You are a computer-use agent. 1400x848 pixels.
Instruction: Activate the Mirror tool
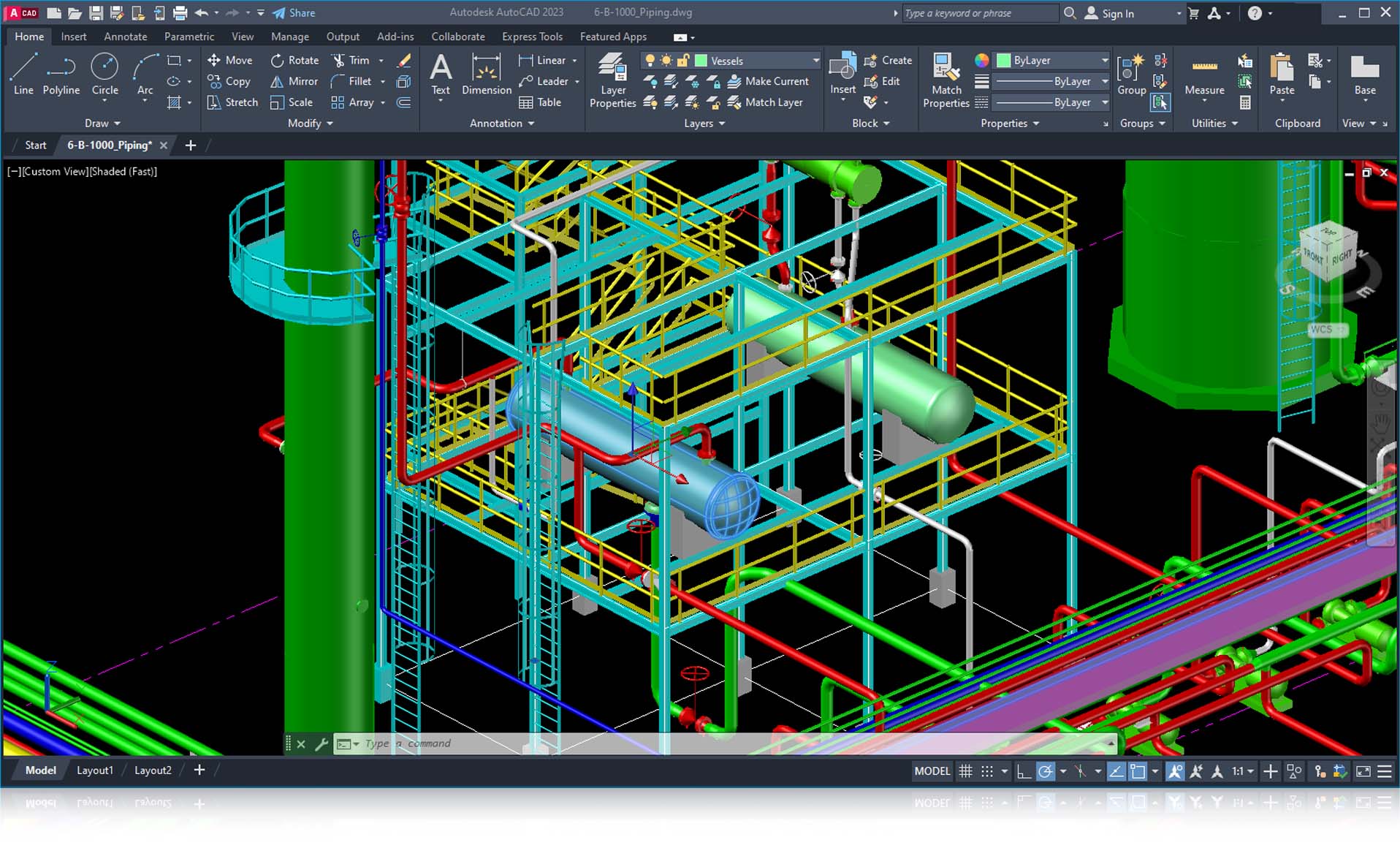pyautogui.click(x=294, y=81)
